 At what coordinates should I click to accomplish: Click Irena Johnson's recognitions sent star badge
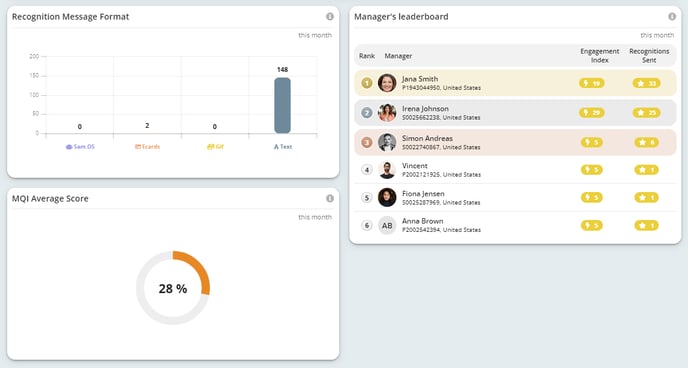pos(646,113)
